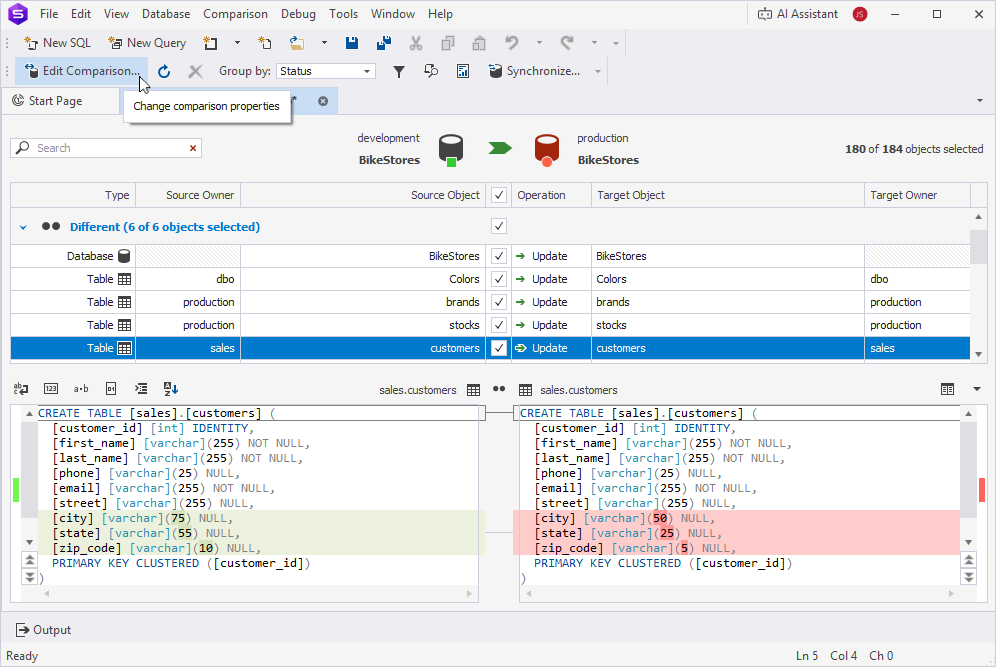
Task: Toggle ignore case icon above the SQL diff
Action: (x=81, y=388)
